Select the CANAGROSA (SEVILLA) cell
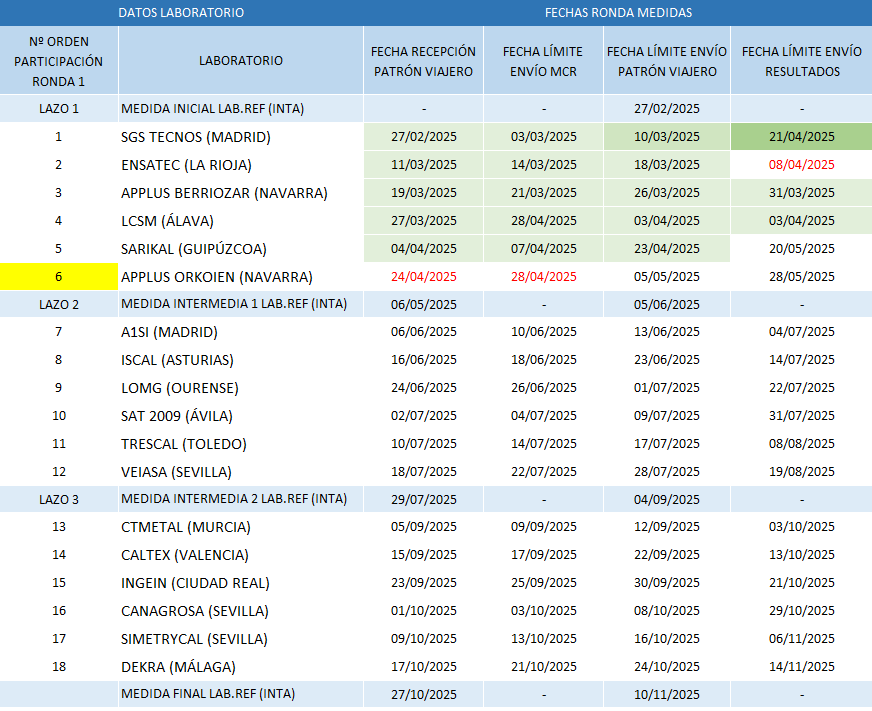The image size is (872, 711). click(x=241, y=611)
